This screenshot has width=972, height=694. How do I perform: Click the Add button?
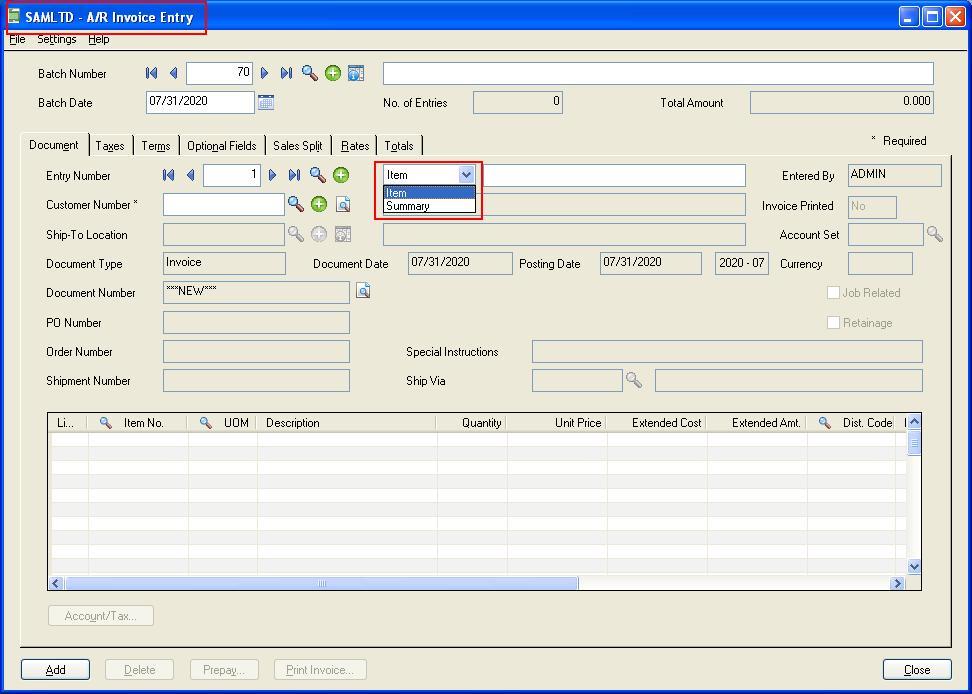55,670
